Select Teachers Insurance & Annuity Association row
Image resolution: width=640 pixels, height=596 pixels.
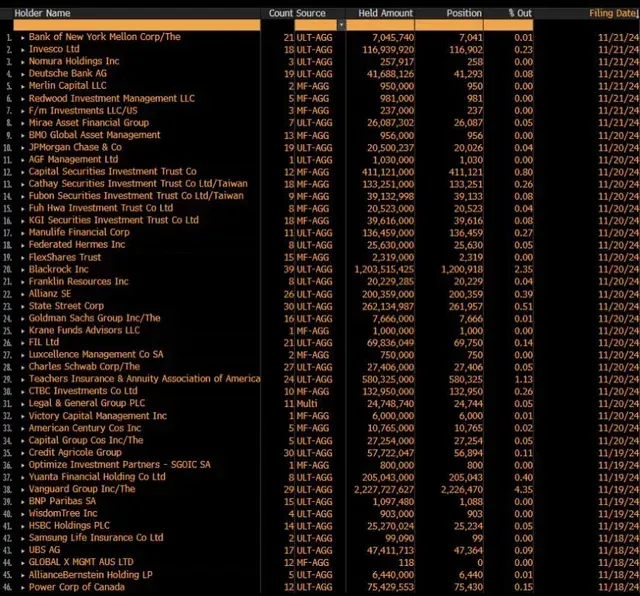coord(144,379)
